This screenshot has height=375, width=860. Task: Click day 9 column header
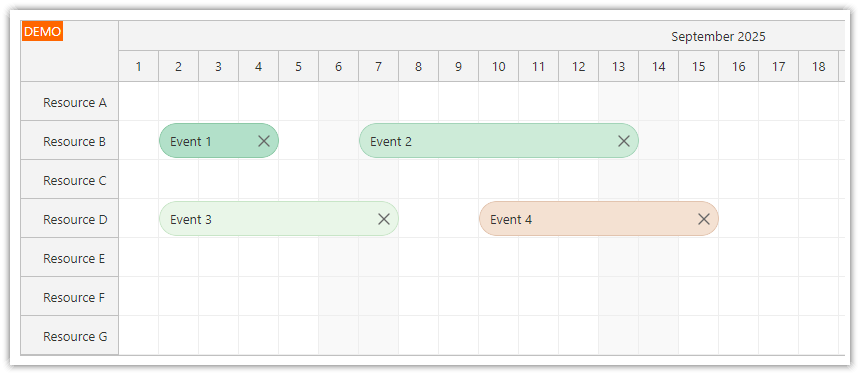(459, 66)
